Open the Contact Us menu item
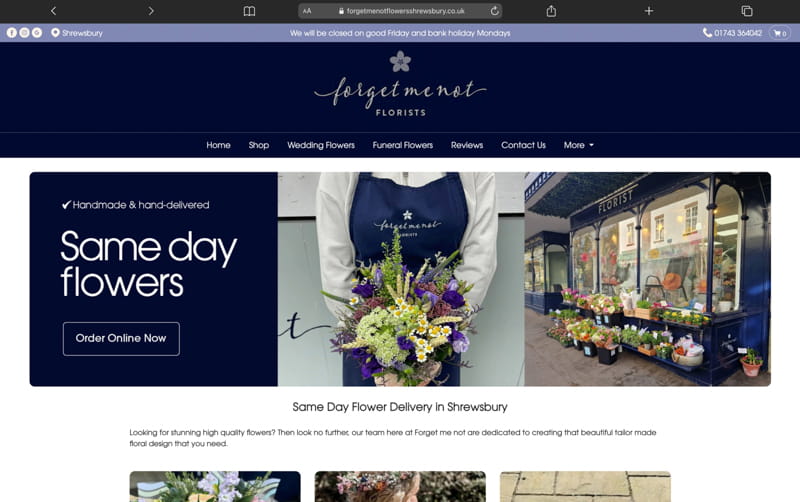This screenshot has width=800, height=502. click(x=523, y=145)
